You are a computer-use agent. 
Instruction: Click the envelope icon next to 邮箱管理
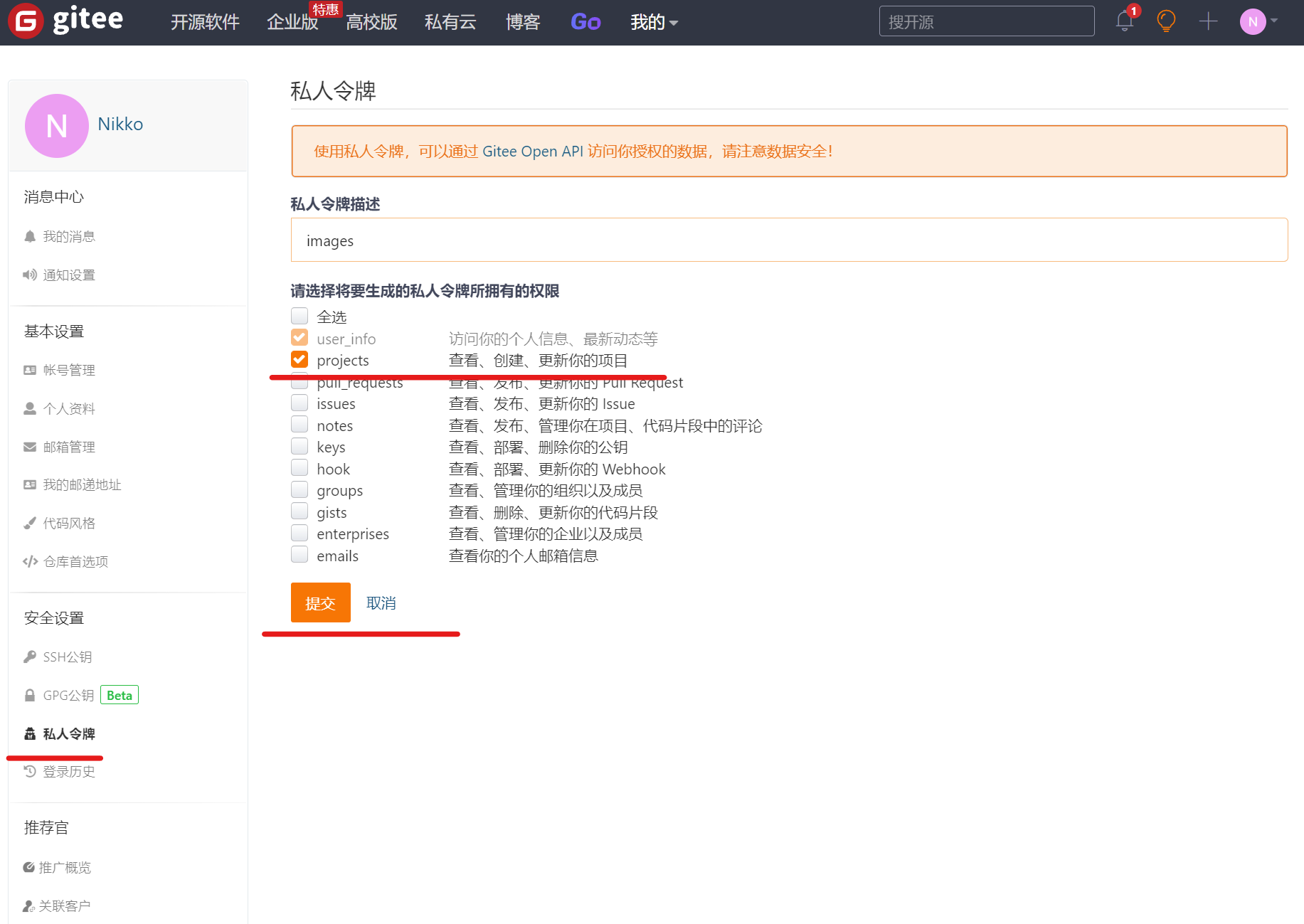(29, 446)
